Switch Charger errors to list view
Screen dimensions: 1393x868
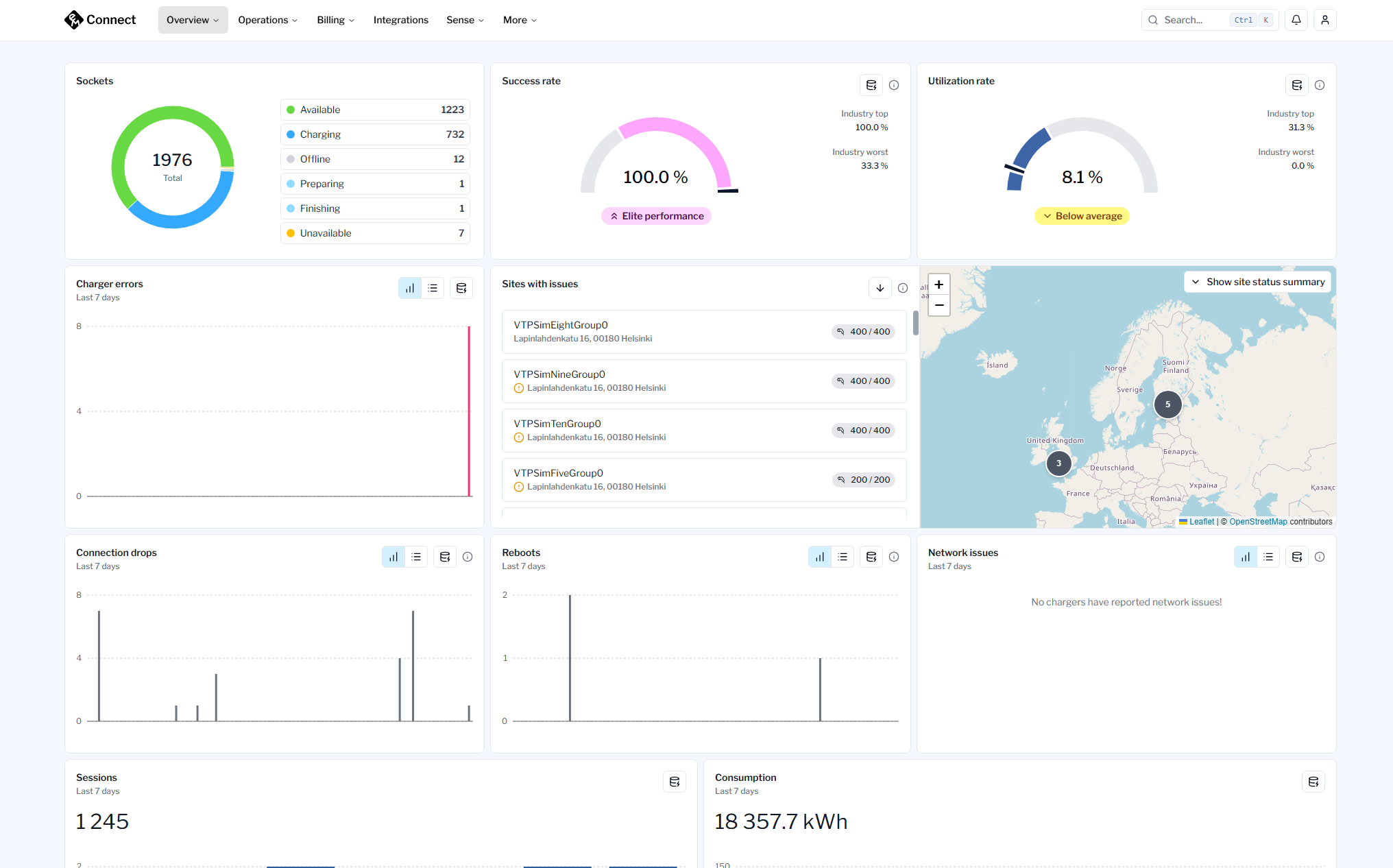433,288
